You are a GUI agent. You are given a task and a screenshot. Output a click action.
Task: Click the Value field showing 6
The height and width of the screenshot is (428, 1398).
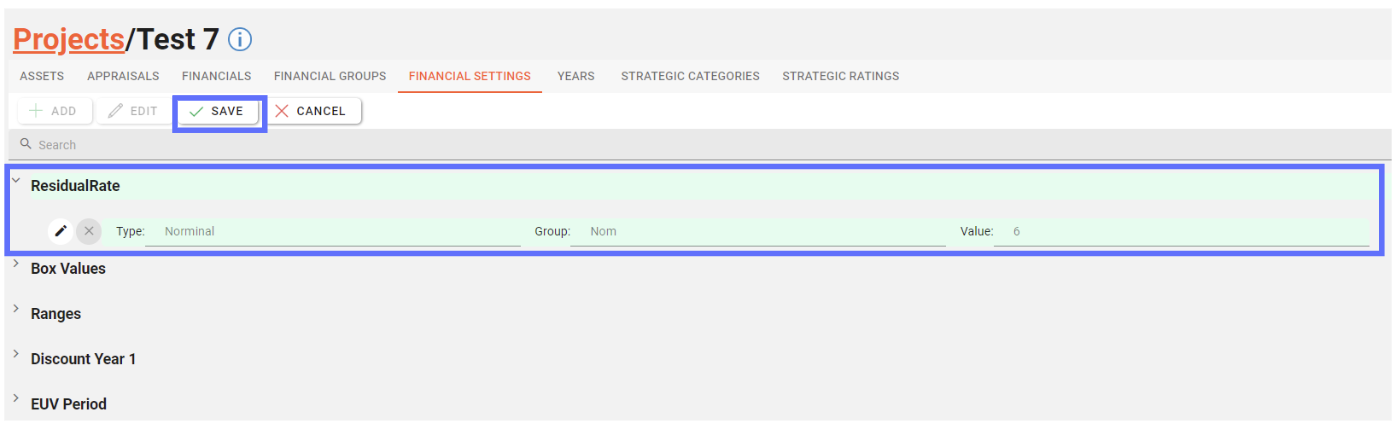pyautogui.click(x=1180, y=231)
